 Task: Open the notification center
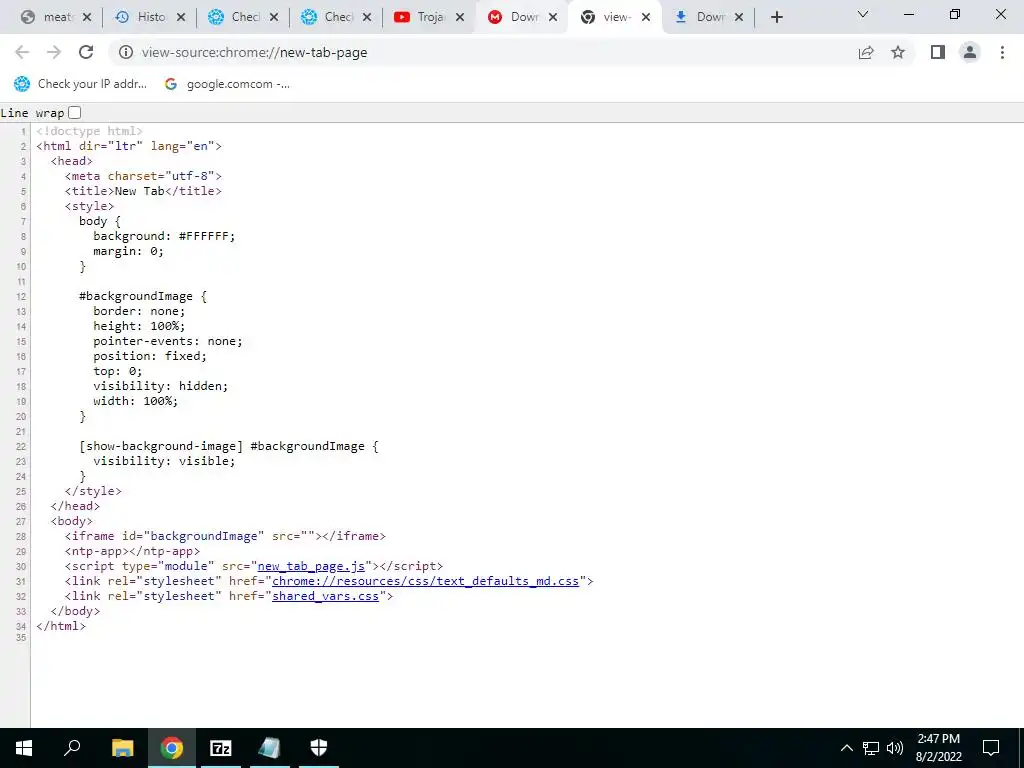tap(991, 748)
